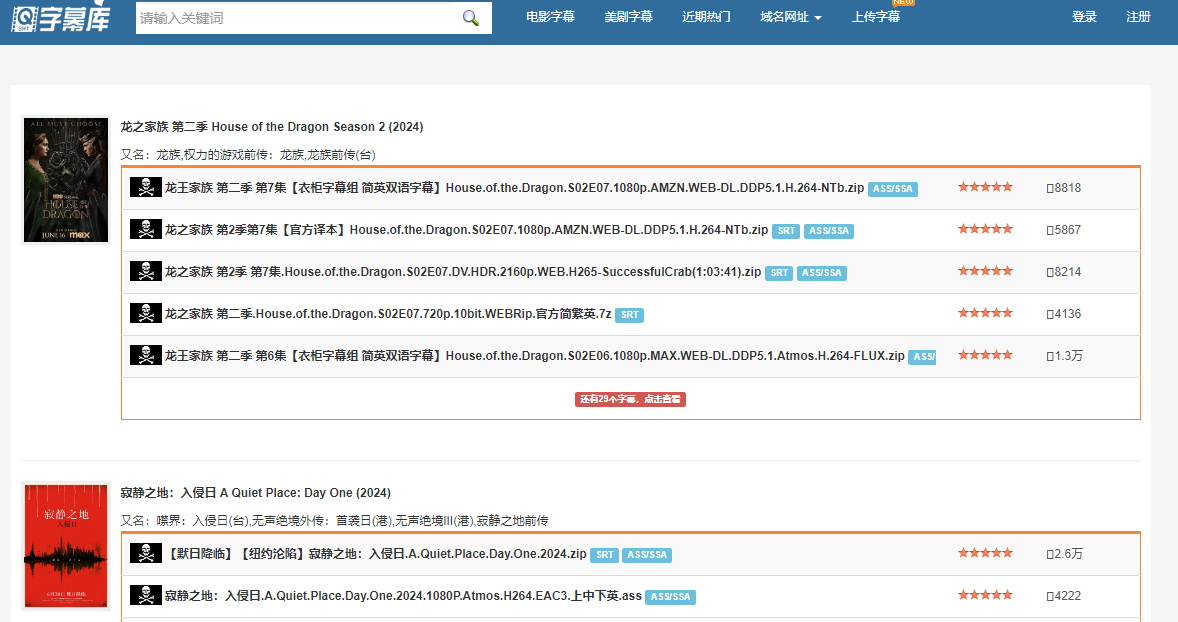
Task: Click ASS/SSA tag on SuccessfulCrab row
Action: [x=822, y=273]
